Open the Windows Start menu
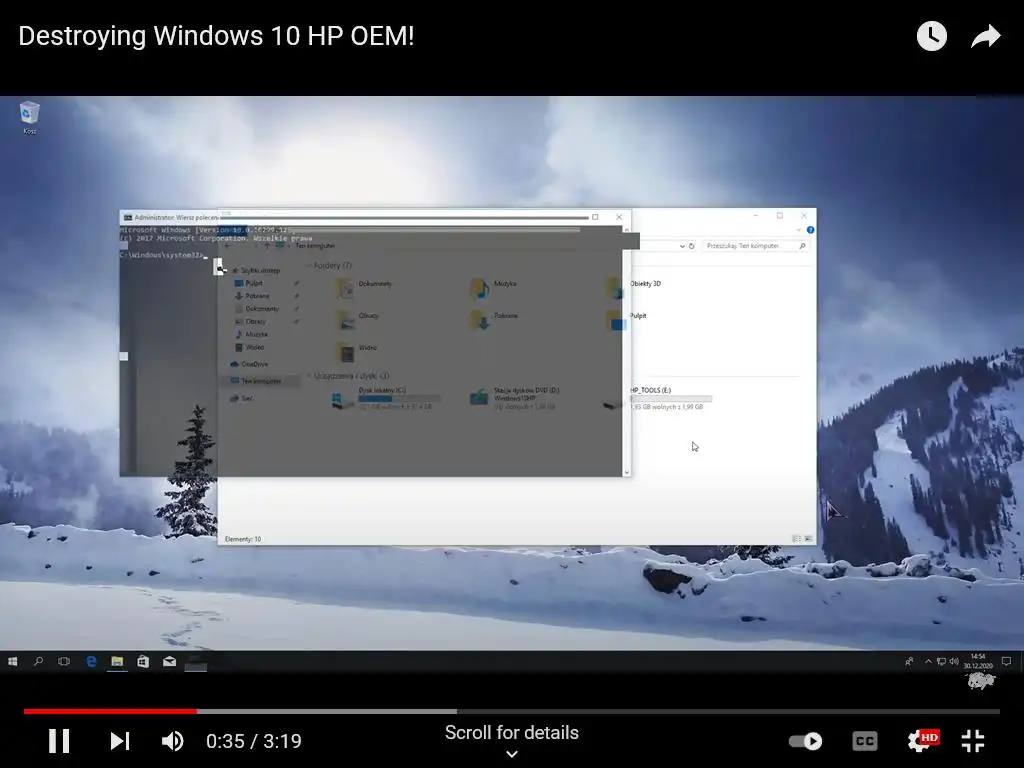This screenshot has width=1024, height=768. [12, 662]
